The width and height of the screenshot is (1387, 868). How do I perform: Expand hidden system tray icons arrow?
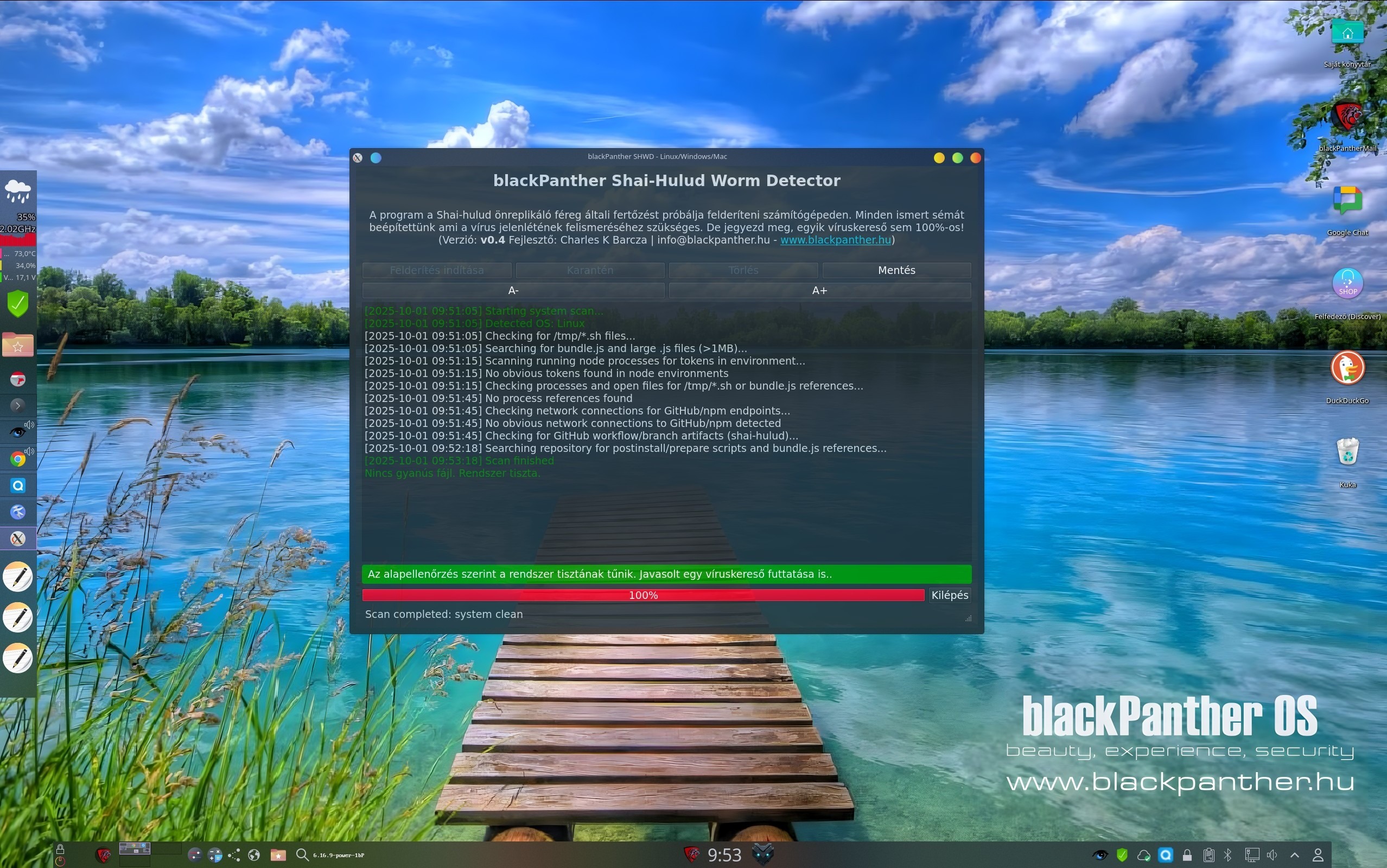pyautogui.click(x=1295, y=855)
